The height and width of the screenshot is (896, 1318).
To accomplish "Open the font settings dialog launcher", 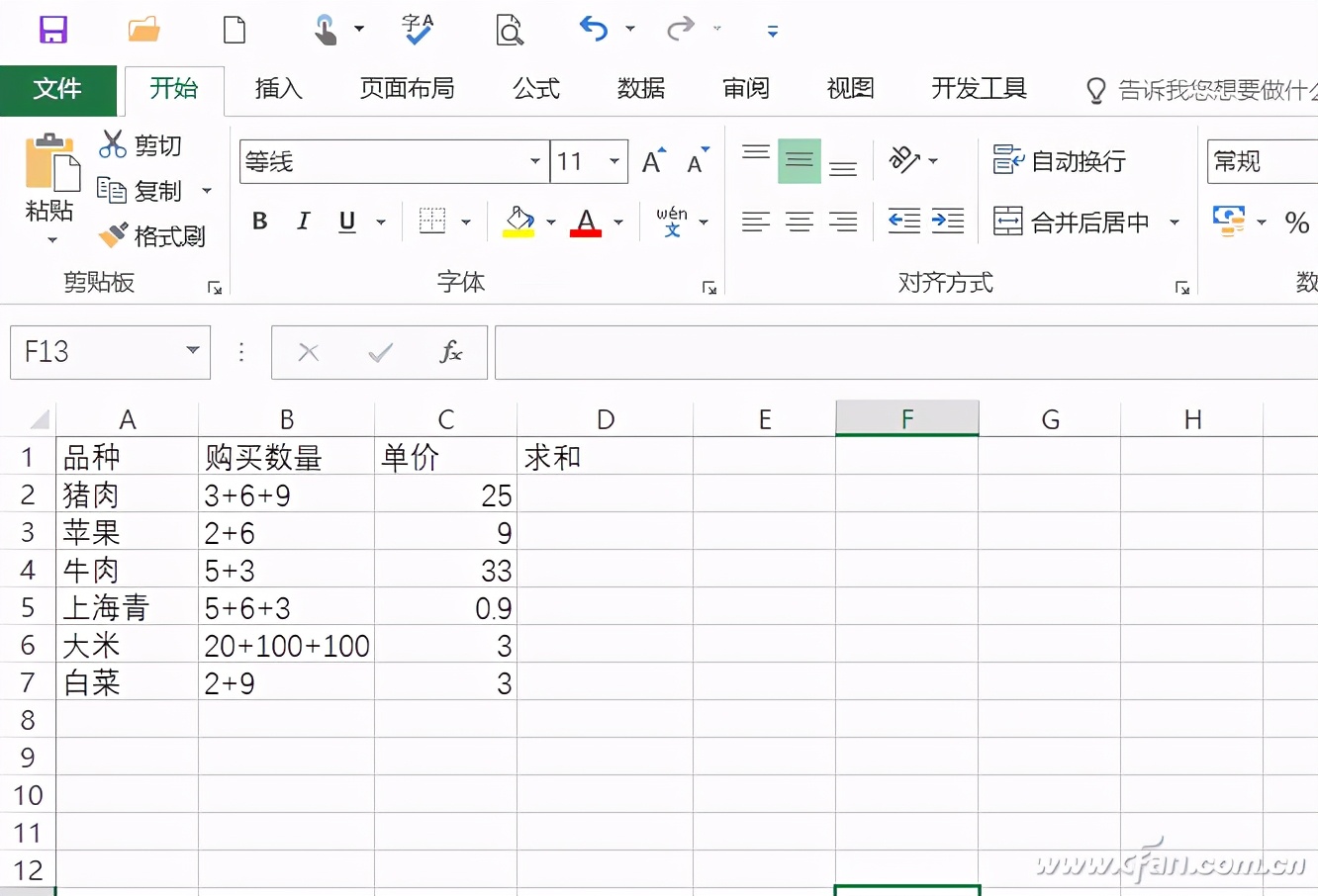I will pyautogui.click(x=708, y=288).
